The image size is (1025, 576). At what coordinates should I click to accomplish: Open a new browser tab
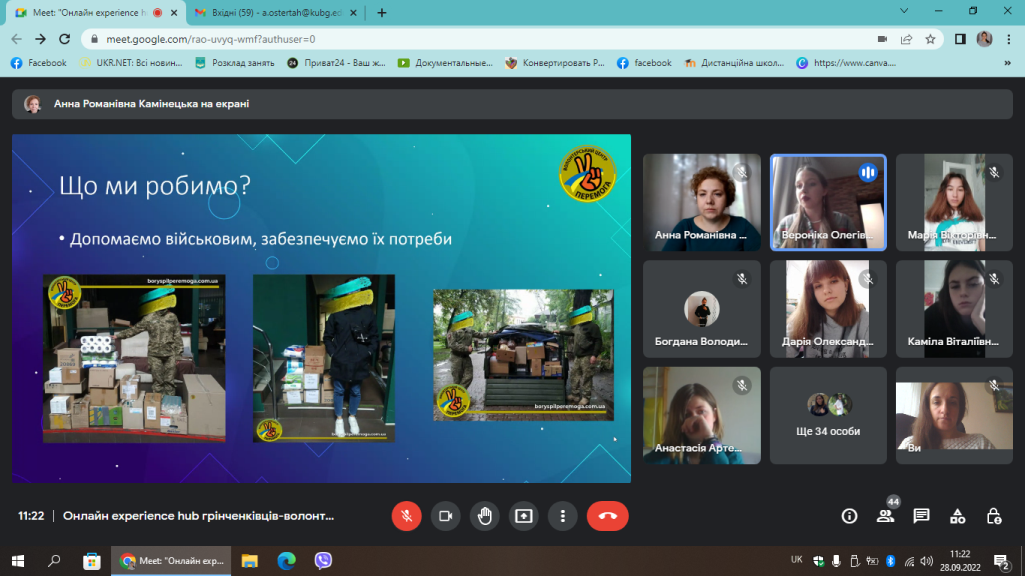[382, 12]
